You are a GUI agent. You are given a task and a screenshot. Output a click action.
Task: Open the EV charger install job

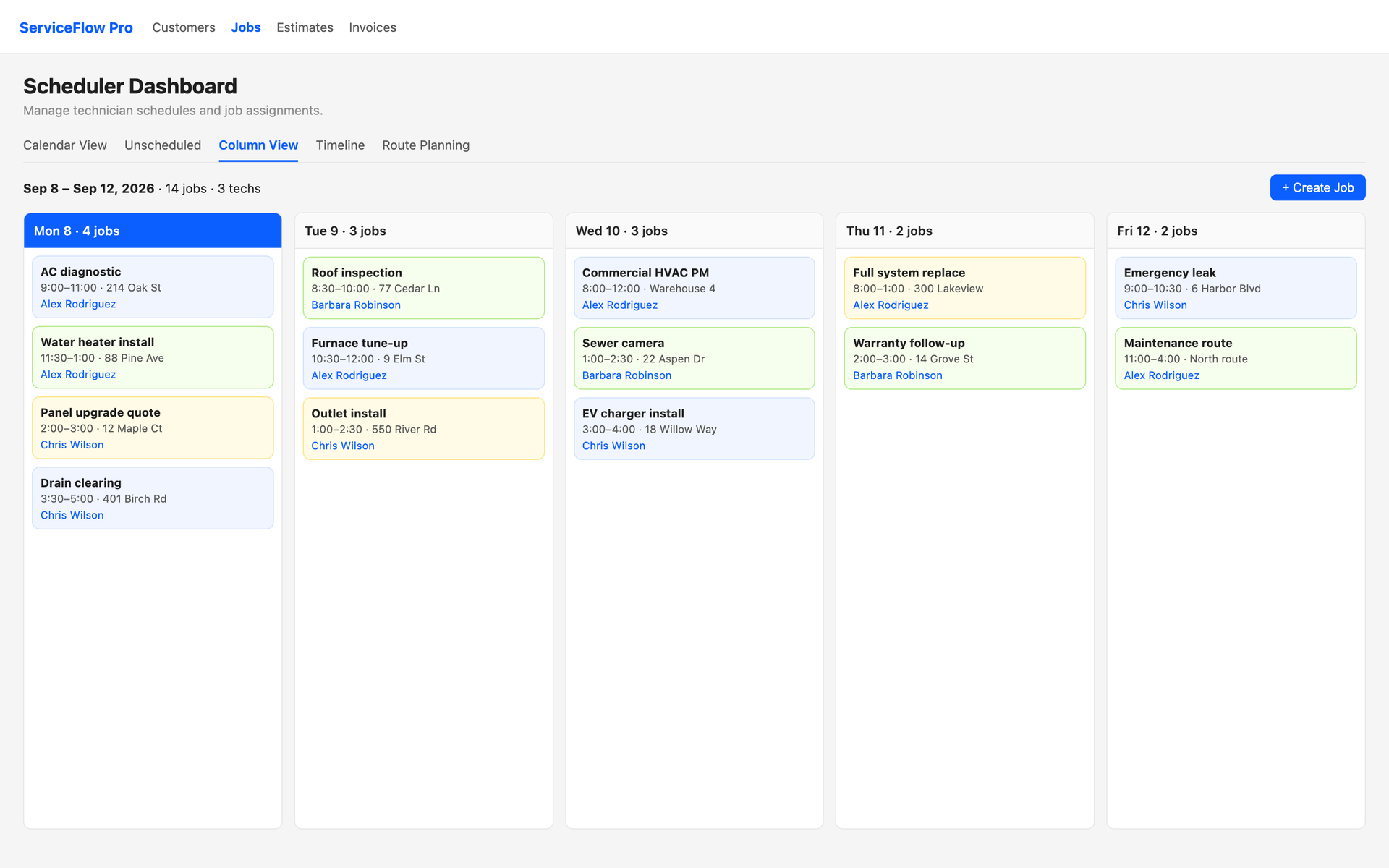point(694,428)
